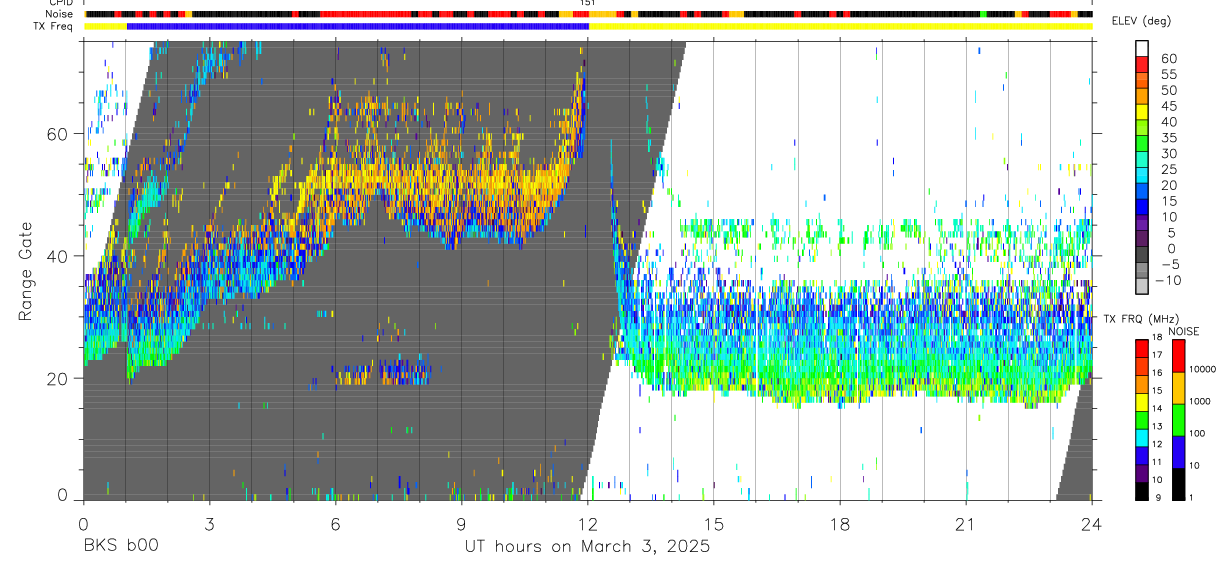Click the 1 value on NOISE colorbar
This screenshot has height=567, width=1228.
point(1193,497)
